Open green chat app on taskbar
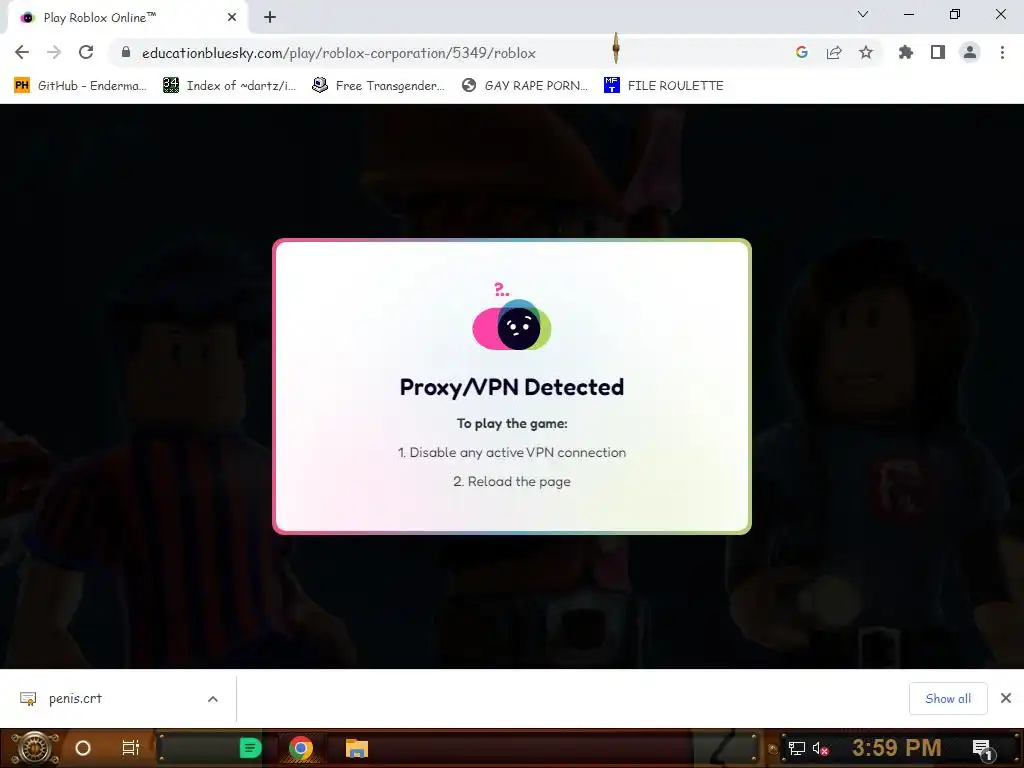 click(250, 748)
